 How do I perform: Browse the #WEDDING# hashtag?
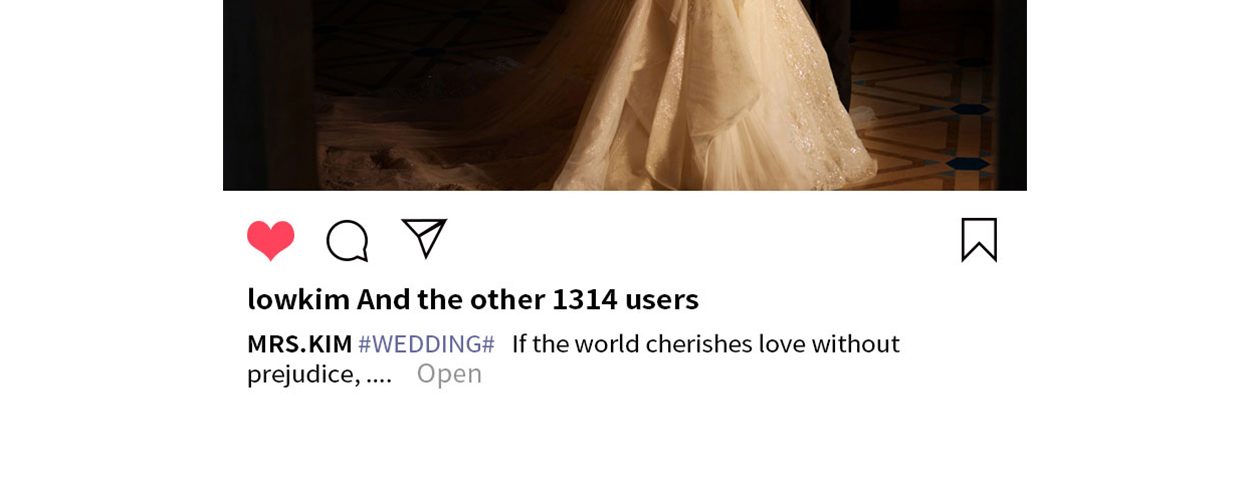(x=426, y=344)
